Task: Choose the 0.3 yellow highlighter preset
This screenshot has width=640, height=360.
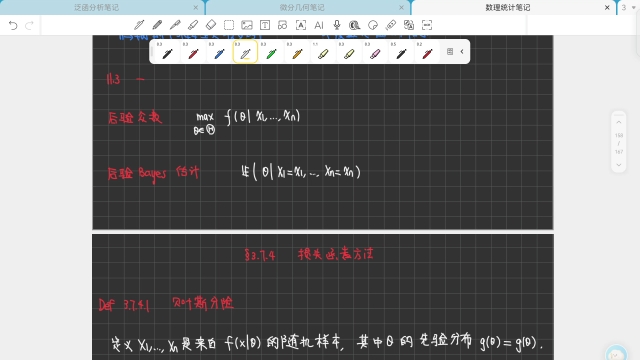Action: click(x=349, y=52)
